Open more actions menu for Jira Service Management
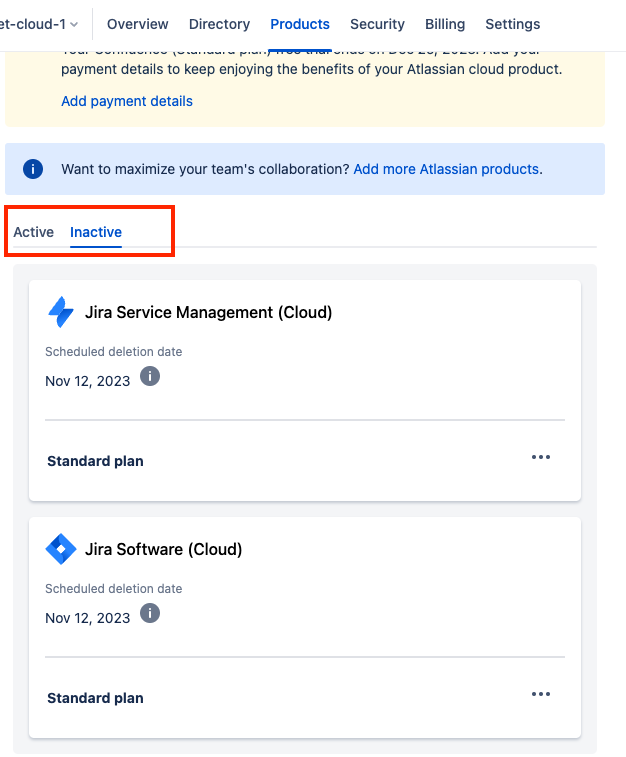The width and height of the screenshot is (626, 757). (541, 457)
